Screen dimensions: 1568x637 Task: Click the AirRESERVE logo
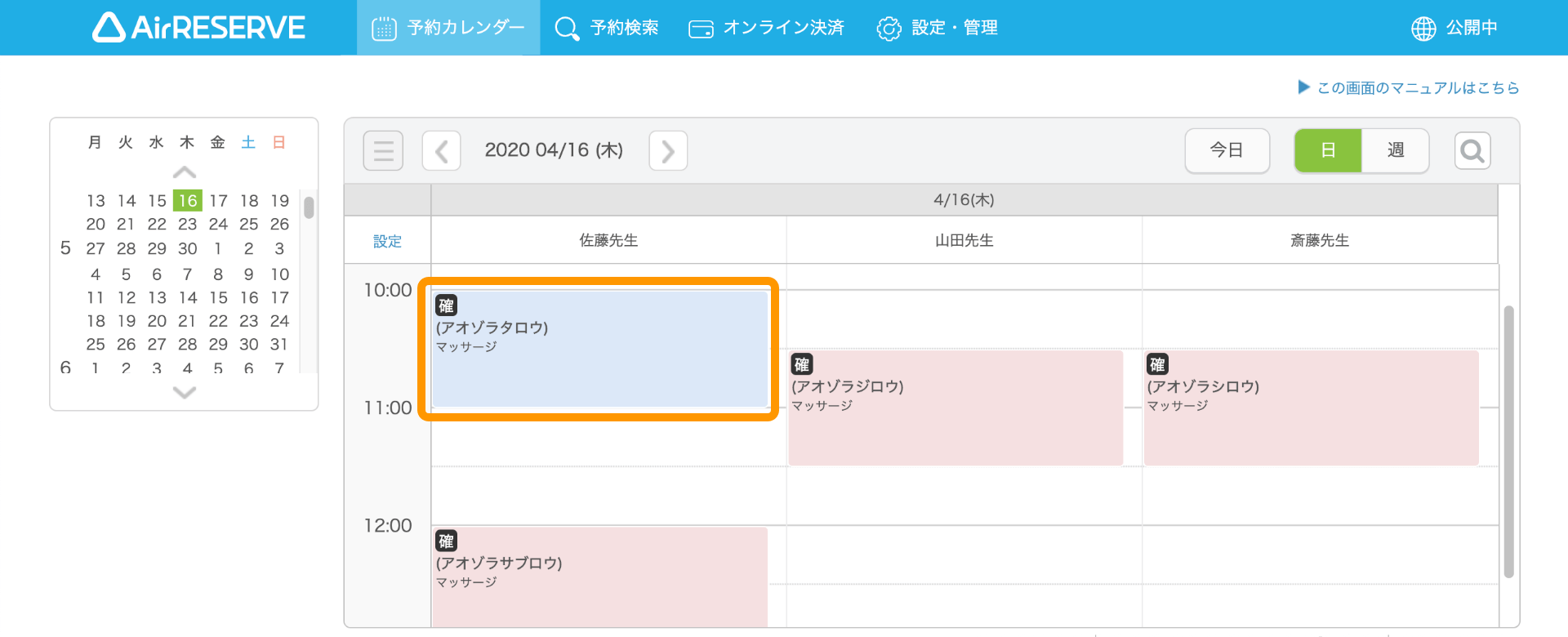[198, 27]
